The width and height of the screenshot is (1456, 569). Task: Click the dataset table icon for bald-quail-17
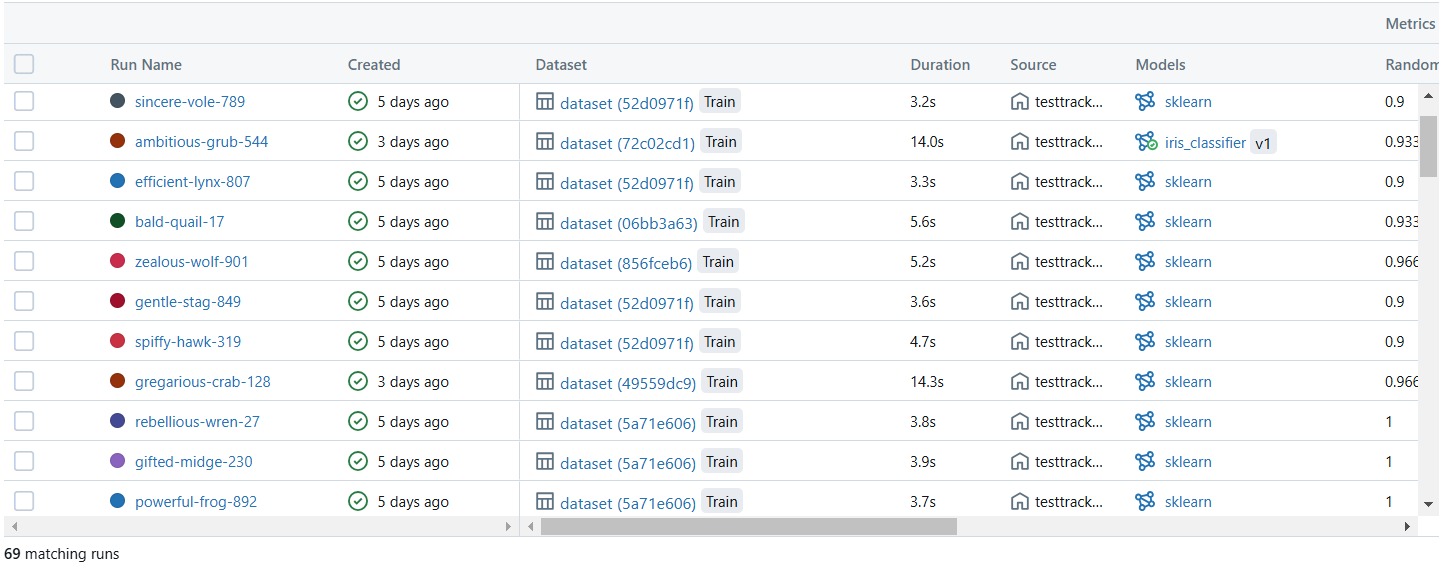[x=545, y=222]
